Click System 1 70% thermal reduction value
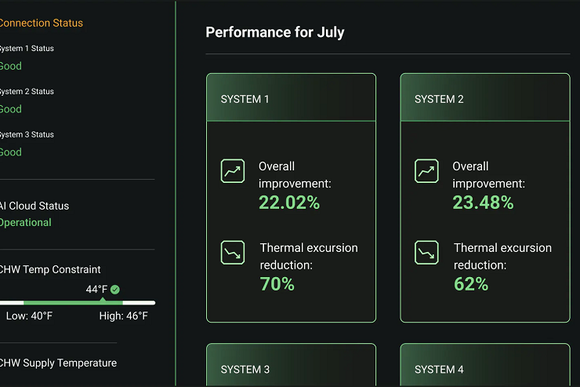 point(277,284)
